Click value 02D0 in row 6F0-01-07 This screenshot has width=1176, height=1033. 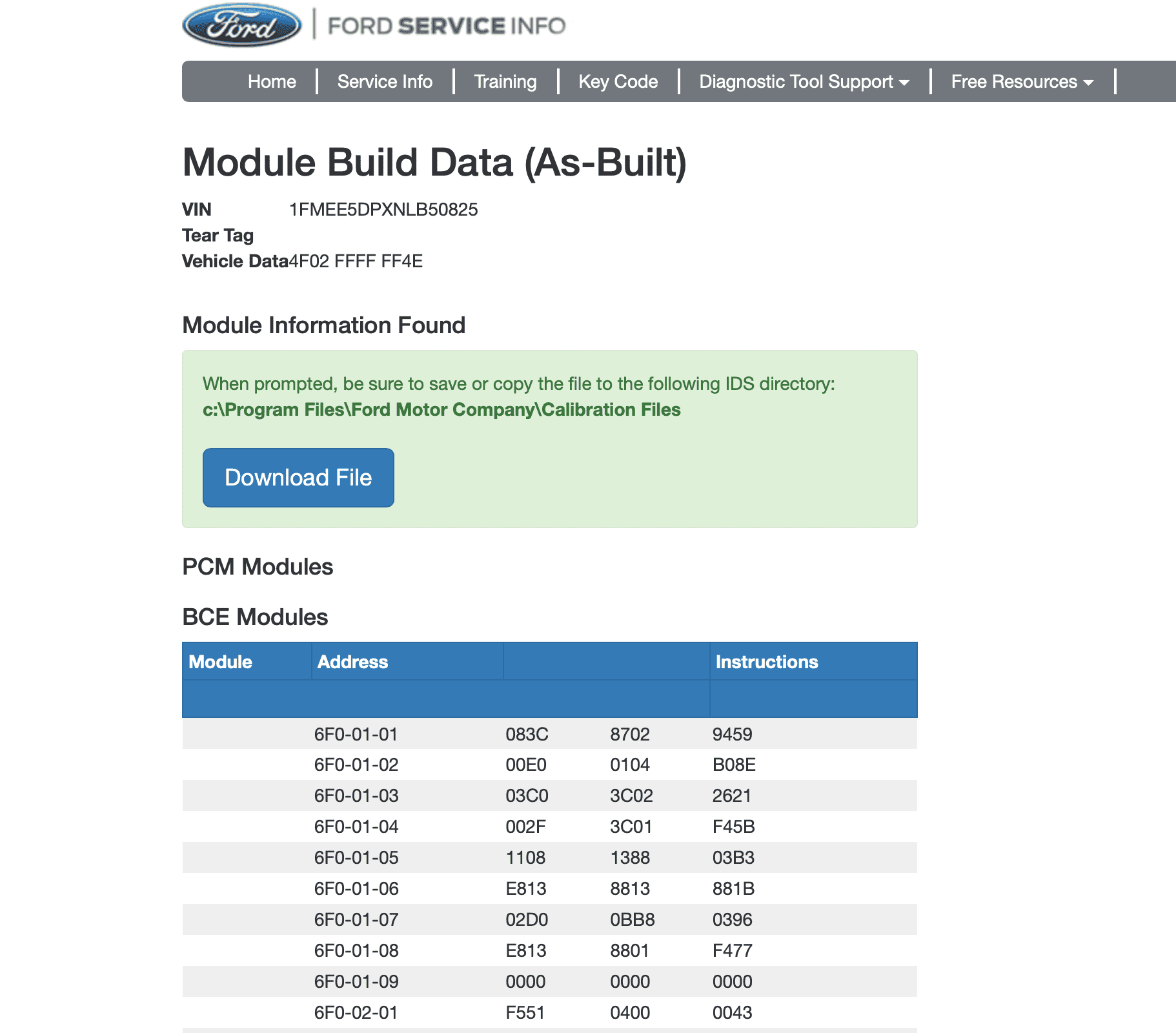[x=527, y=920]
